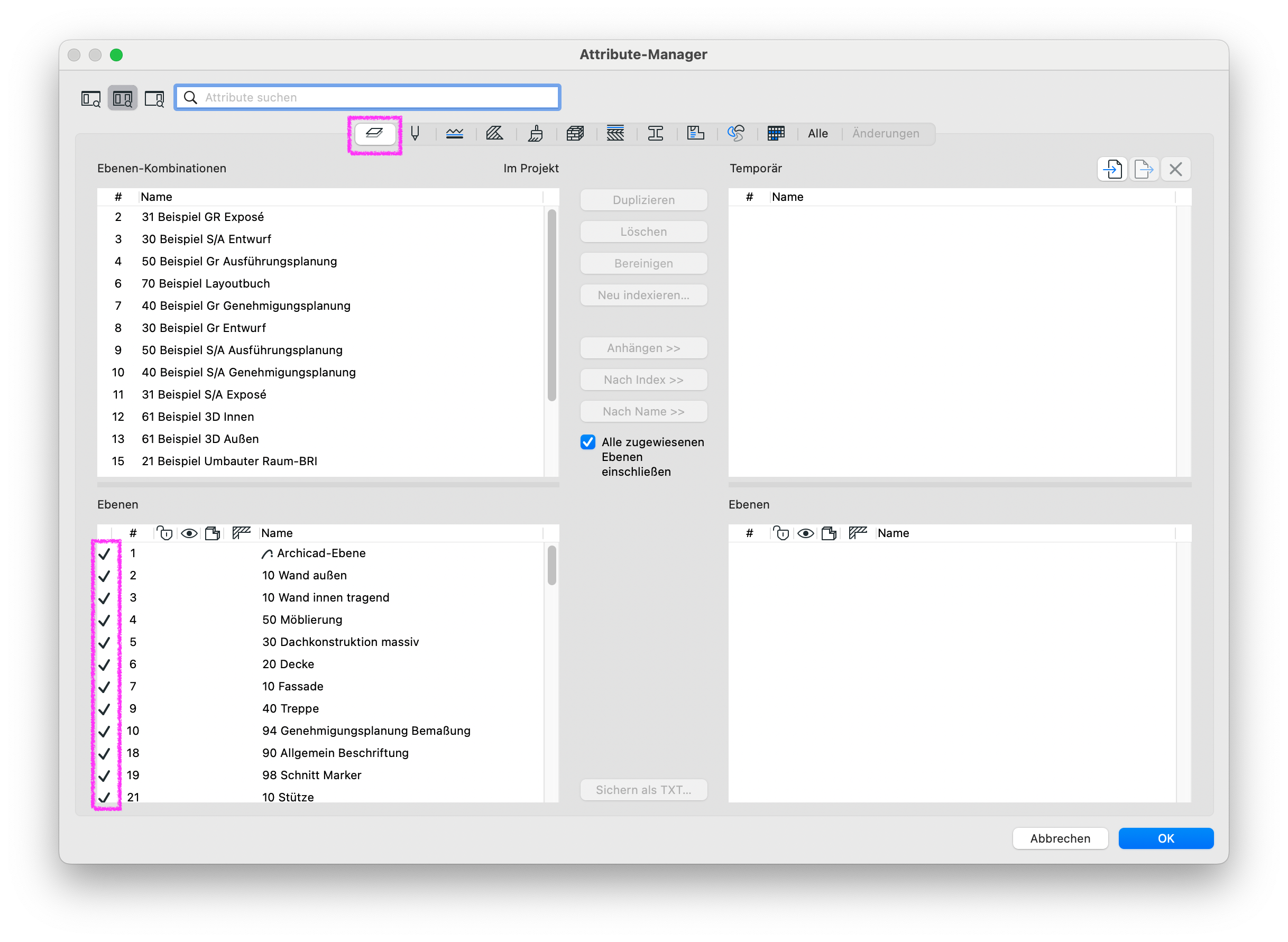Export temporary attributes to file

coord(1144,169)
